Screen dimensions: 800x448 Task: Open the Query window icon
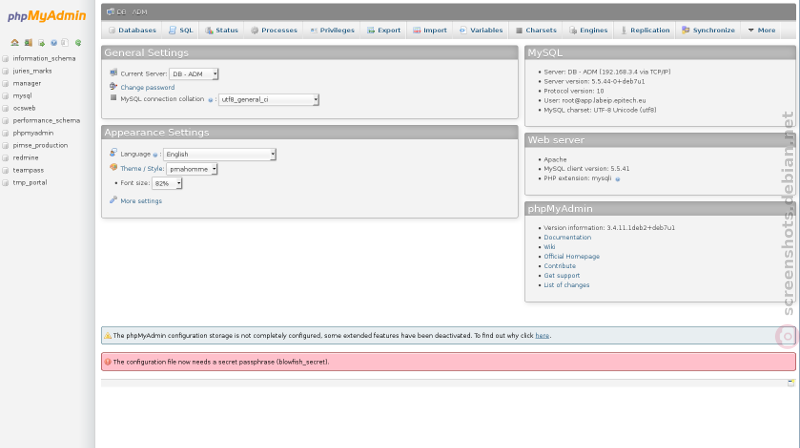pyautogui.click(x=41, y=43)
